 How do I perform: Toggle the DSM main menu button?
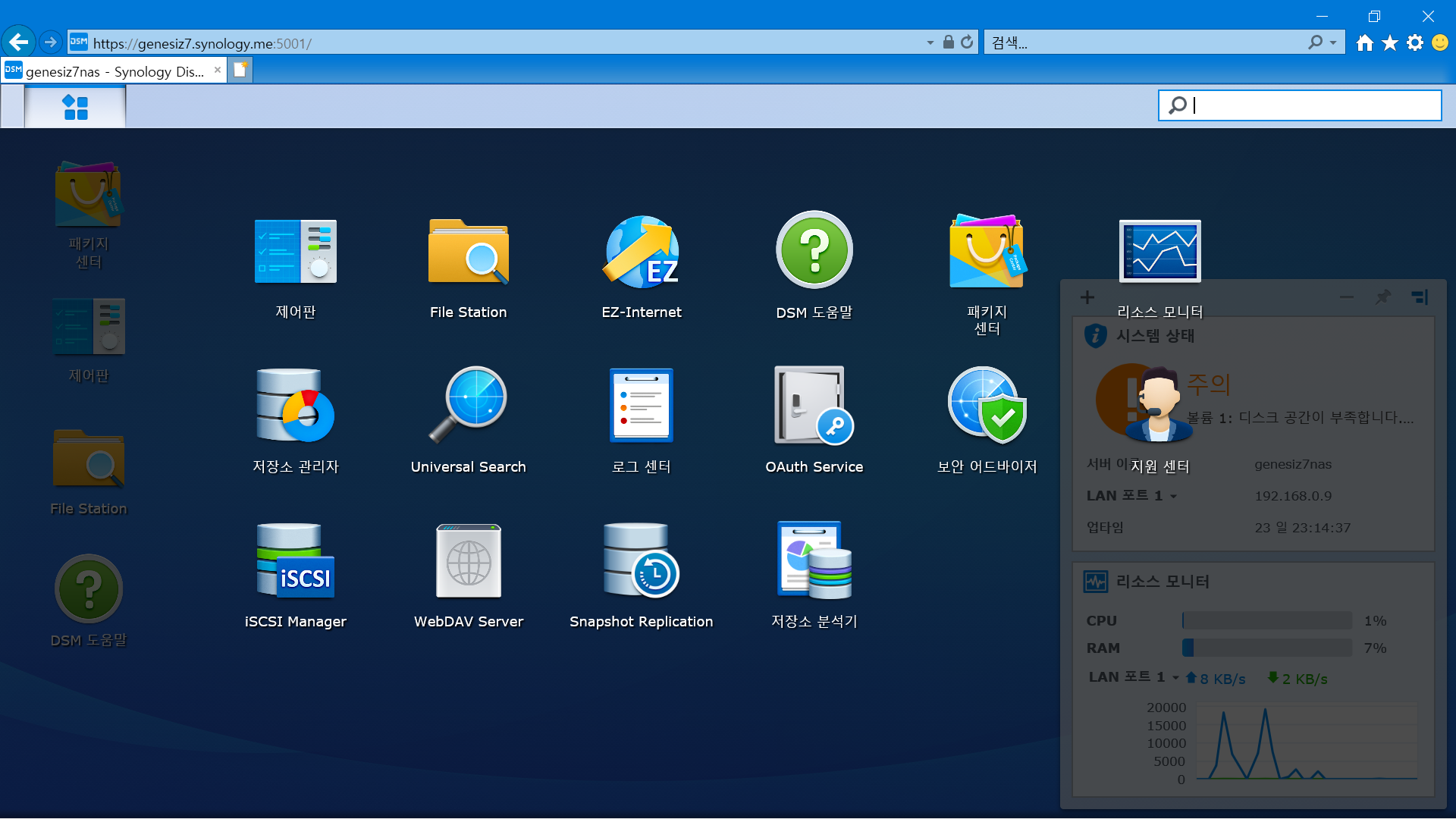tap(75, 107)
